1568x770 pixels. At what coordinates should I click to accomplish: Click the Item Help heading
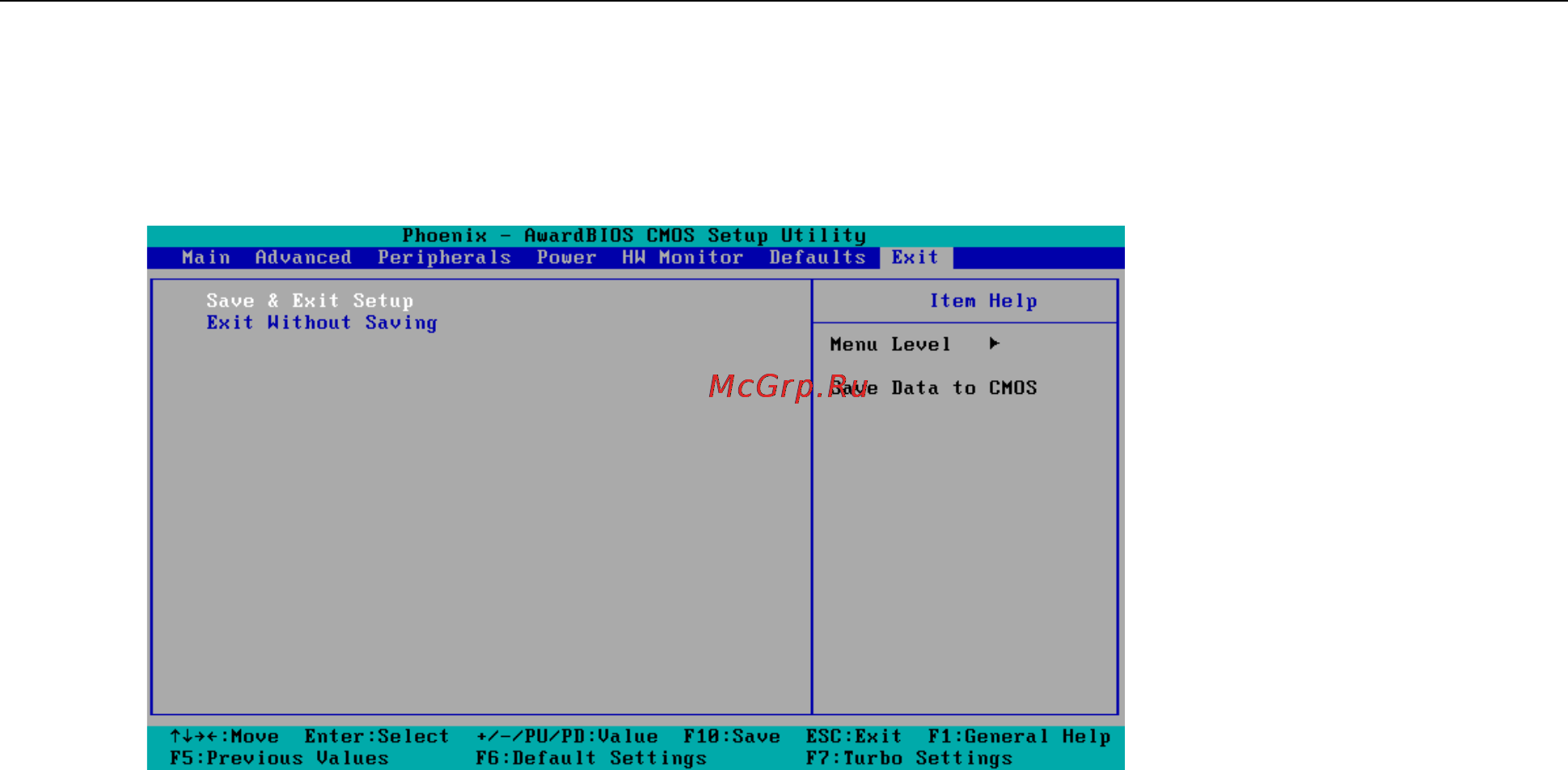[x=983, y=301]
